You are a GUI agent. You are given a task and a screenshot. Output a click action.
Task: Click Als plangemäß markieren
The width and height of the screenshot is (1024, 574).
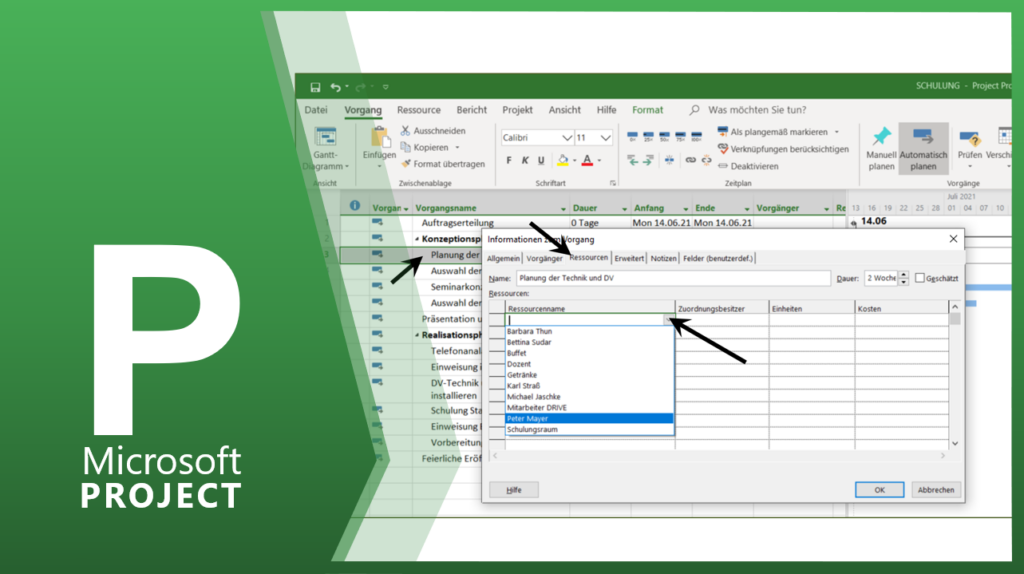click(x=773, y=132)
